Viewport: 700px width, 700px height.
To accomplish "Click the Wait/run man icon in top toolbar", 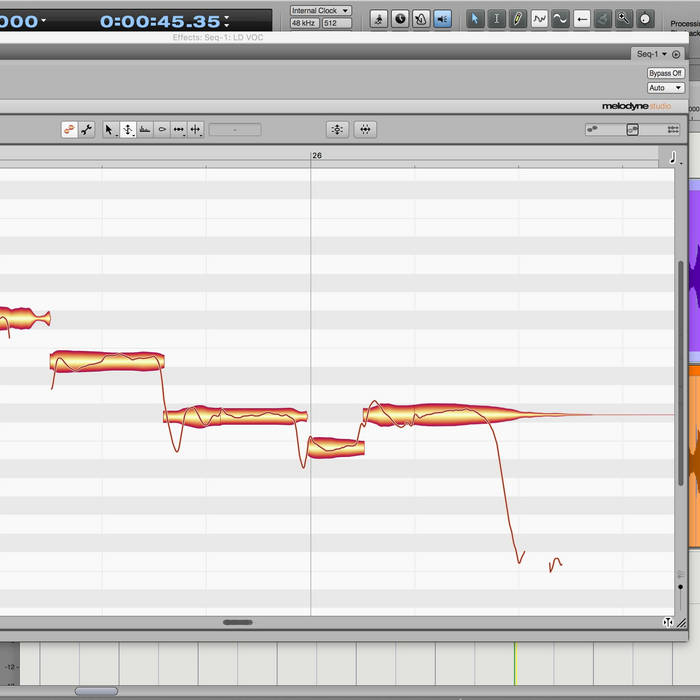I will point(379,19).
